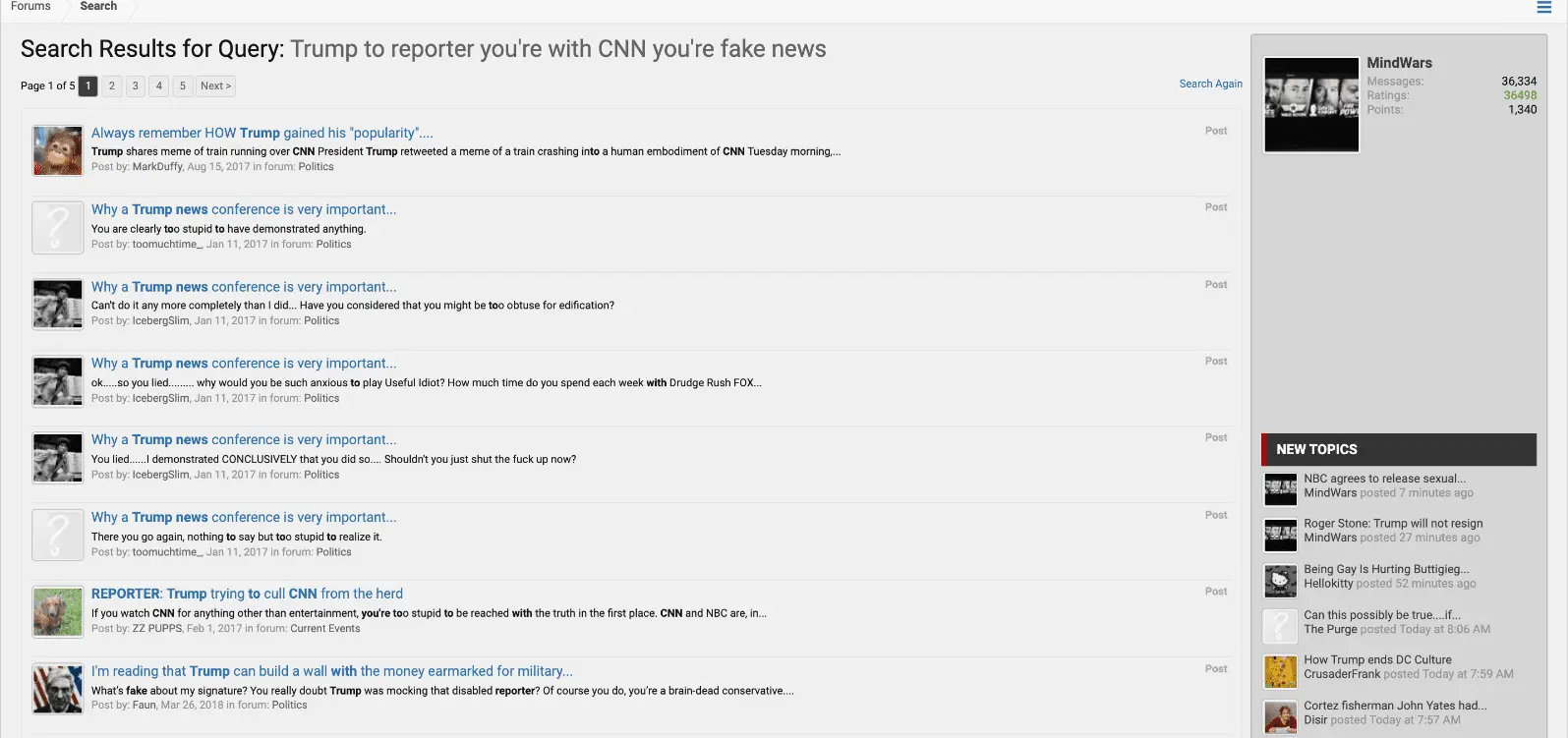Click the NEW TOPICS header
This screenshot has width=1568, height=738.
pos(1398,449)
